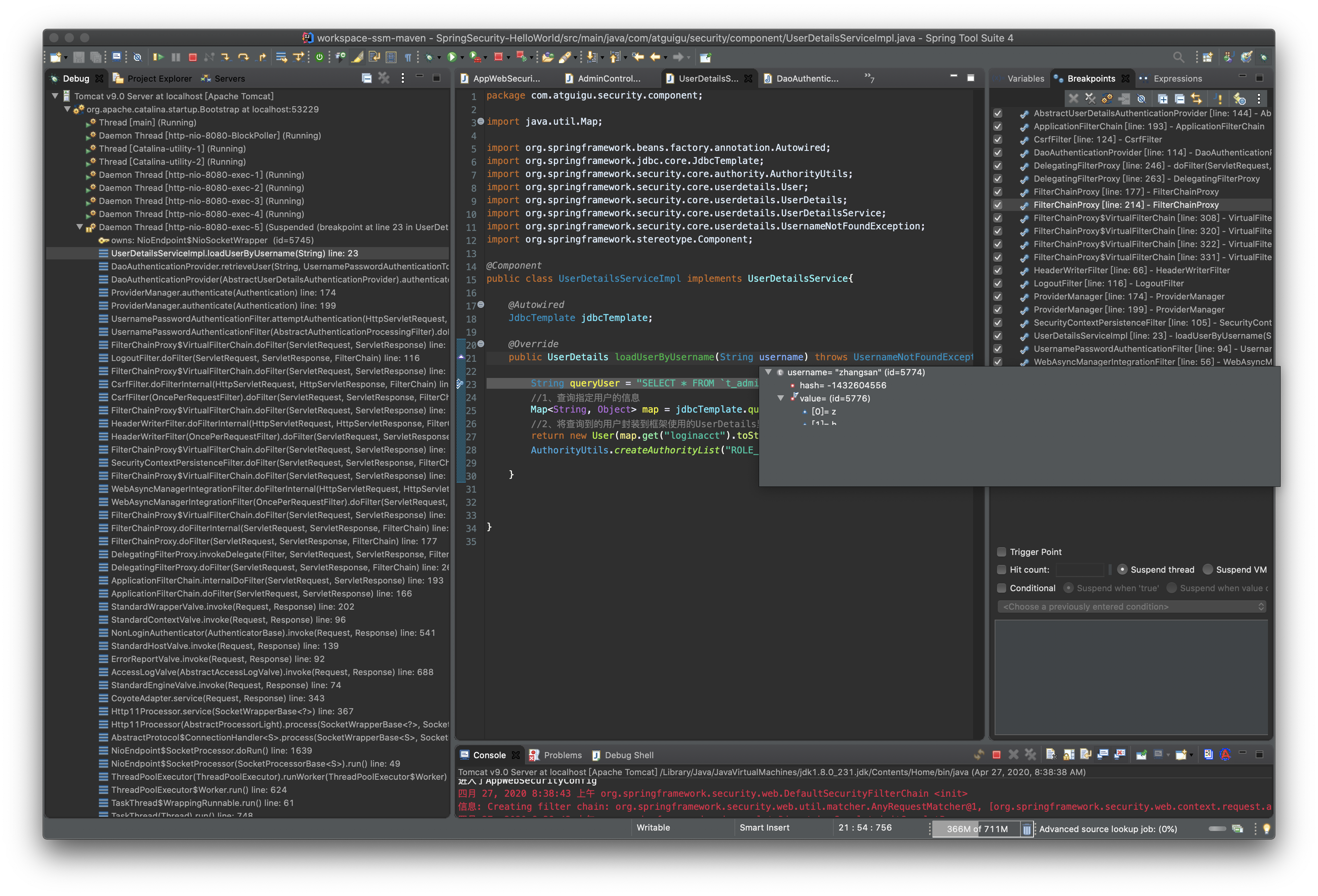Switch to the Expressions tab
The height and width of the screenshot is (896, 1318).
tap(1171, 78)
